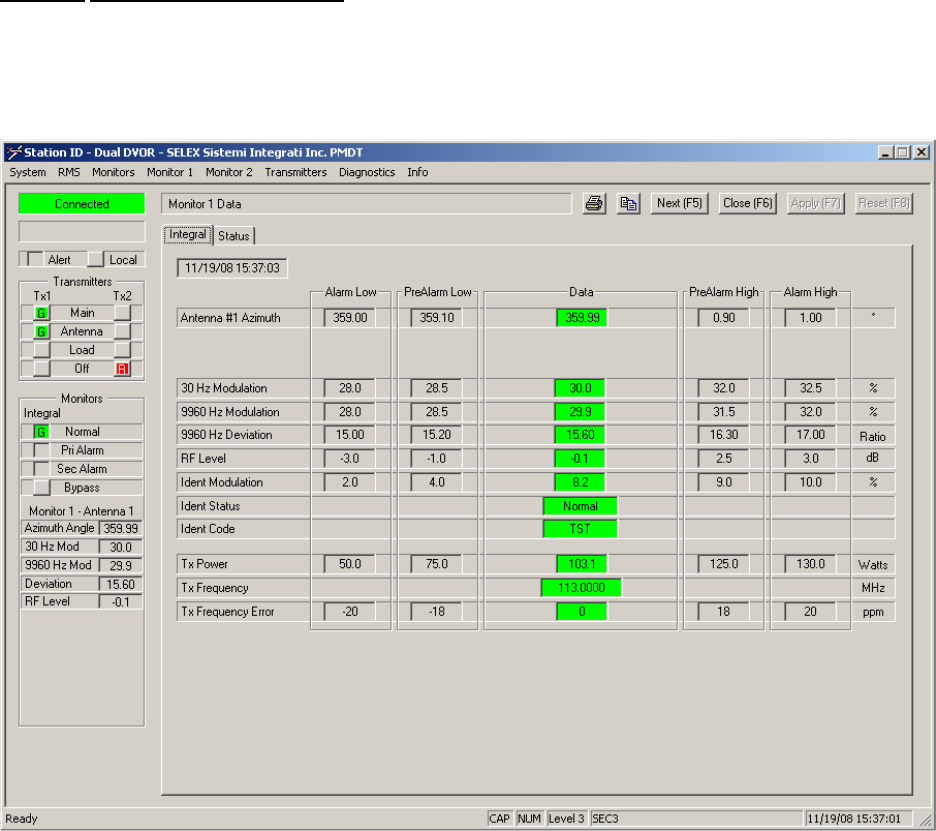Click Tx Power Alarm High field 130.0

(810, 564)
